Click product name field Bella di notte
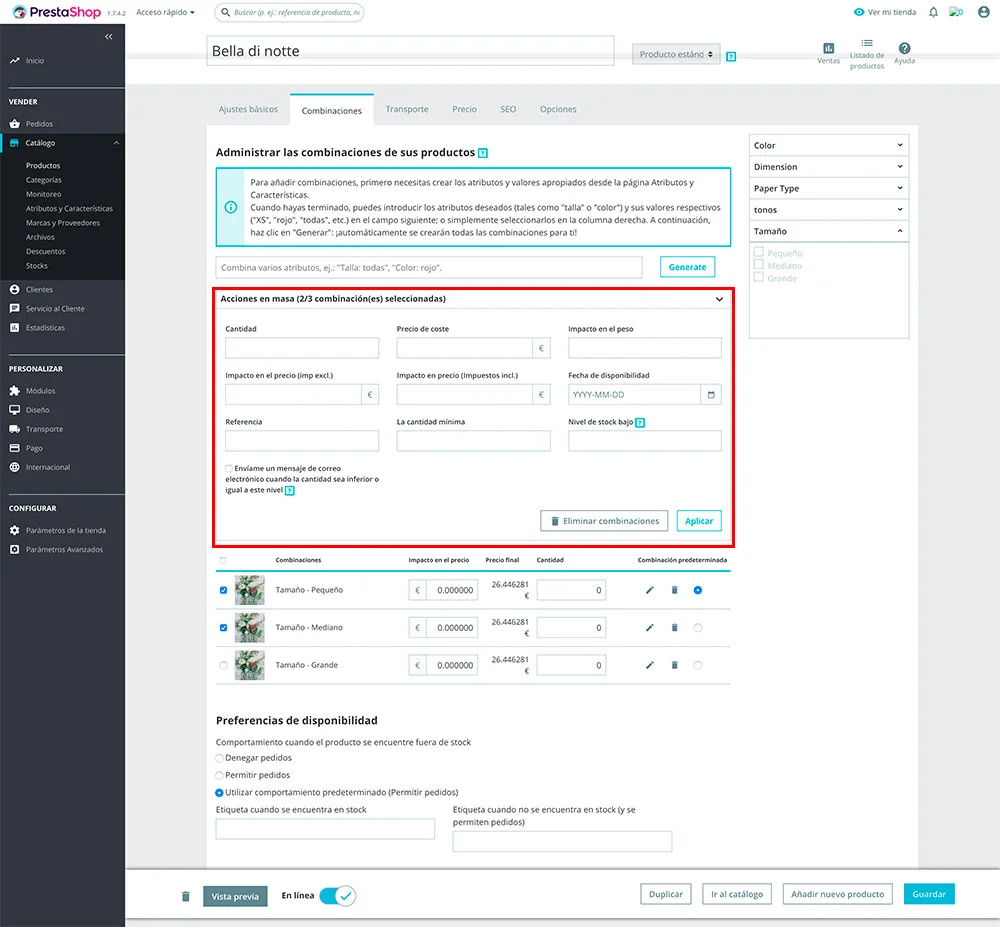 (x=410, y=51)
